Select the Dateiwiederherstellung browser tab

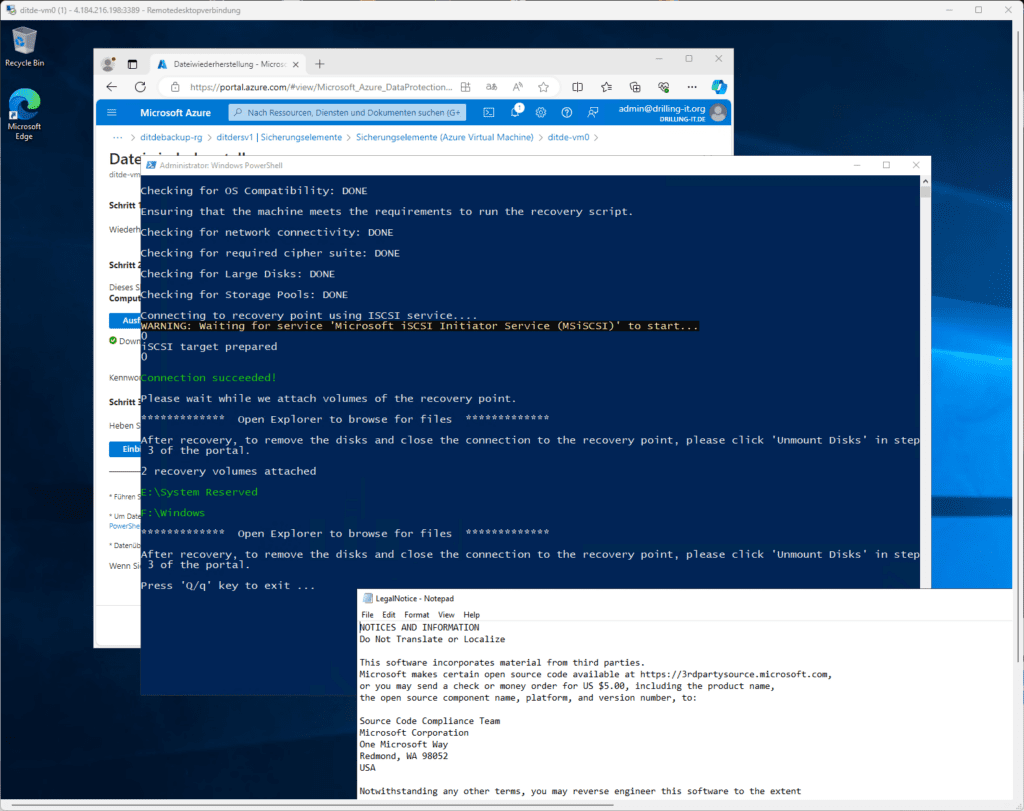point(229,64)
